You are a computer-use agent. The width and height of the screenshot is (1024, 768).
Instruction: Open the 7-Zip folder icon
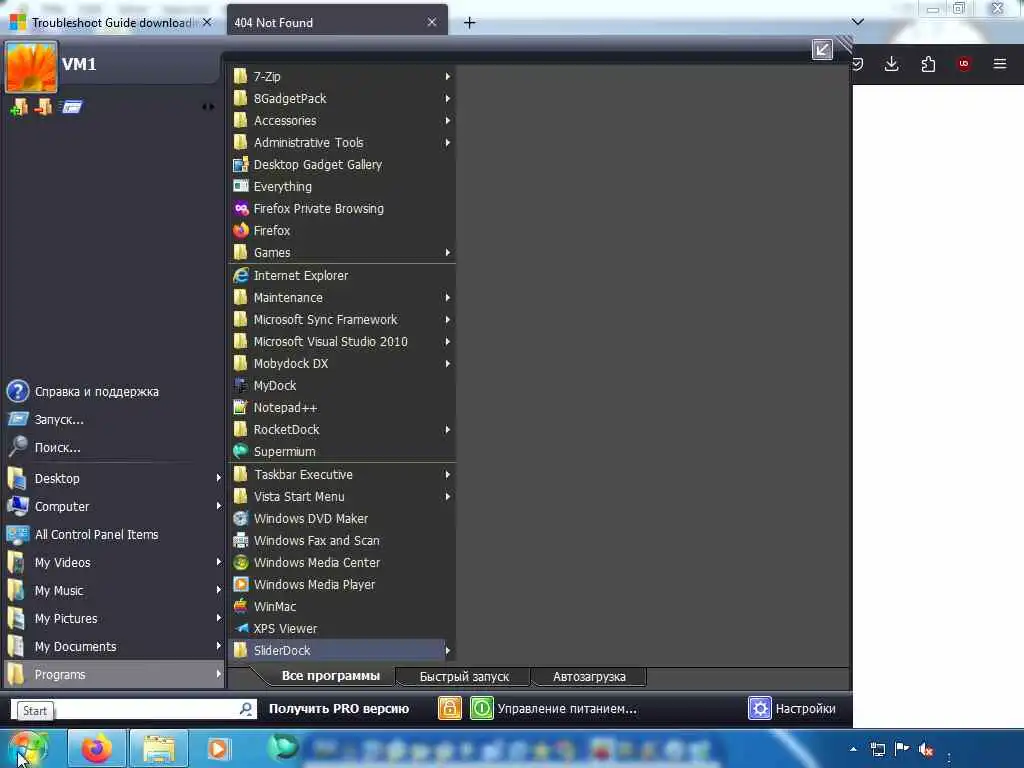point(240,76)
